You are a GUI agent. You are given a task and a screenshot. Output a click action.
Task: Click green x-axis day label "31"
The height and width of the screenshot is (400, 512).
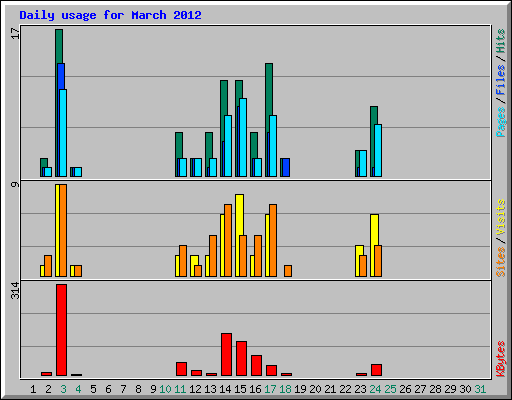tap(480, 389)
